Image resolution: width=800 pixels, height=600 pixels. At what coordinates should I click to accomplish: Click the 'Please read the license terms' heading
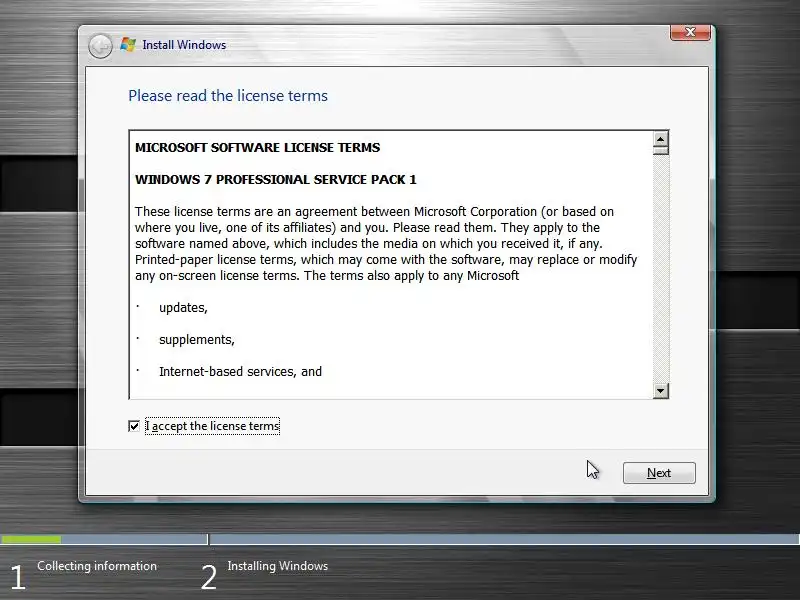tap(228, 96)
